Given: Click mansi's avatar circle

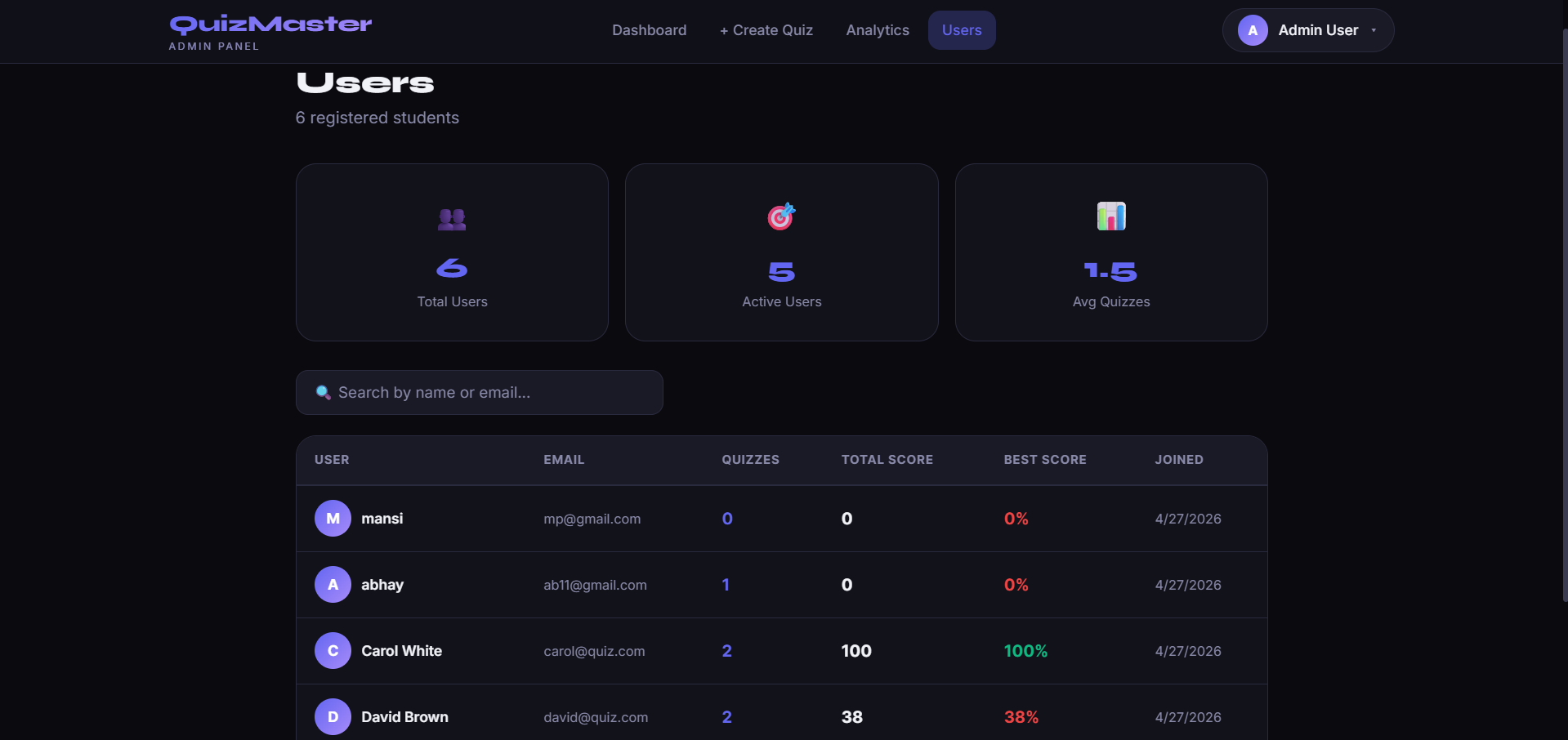Looking at the screenshot, I should 333,519.
